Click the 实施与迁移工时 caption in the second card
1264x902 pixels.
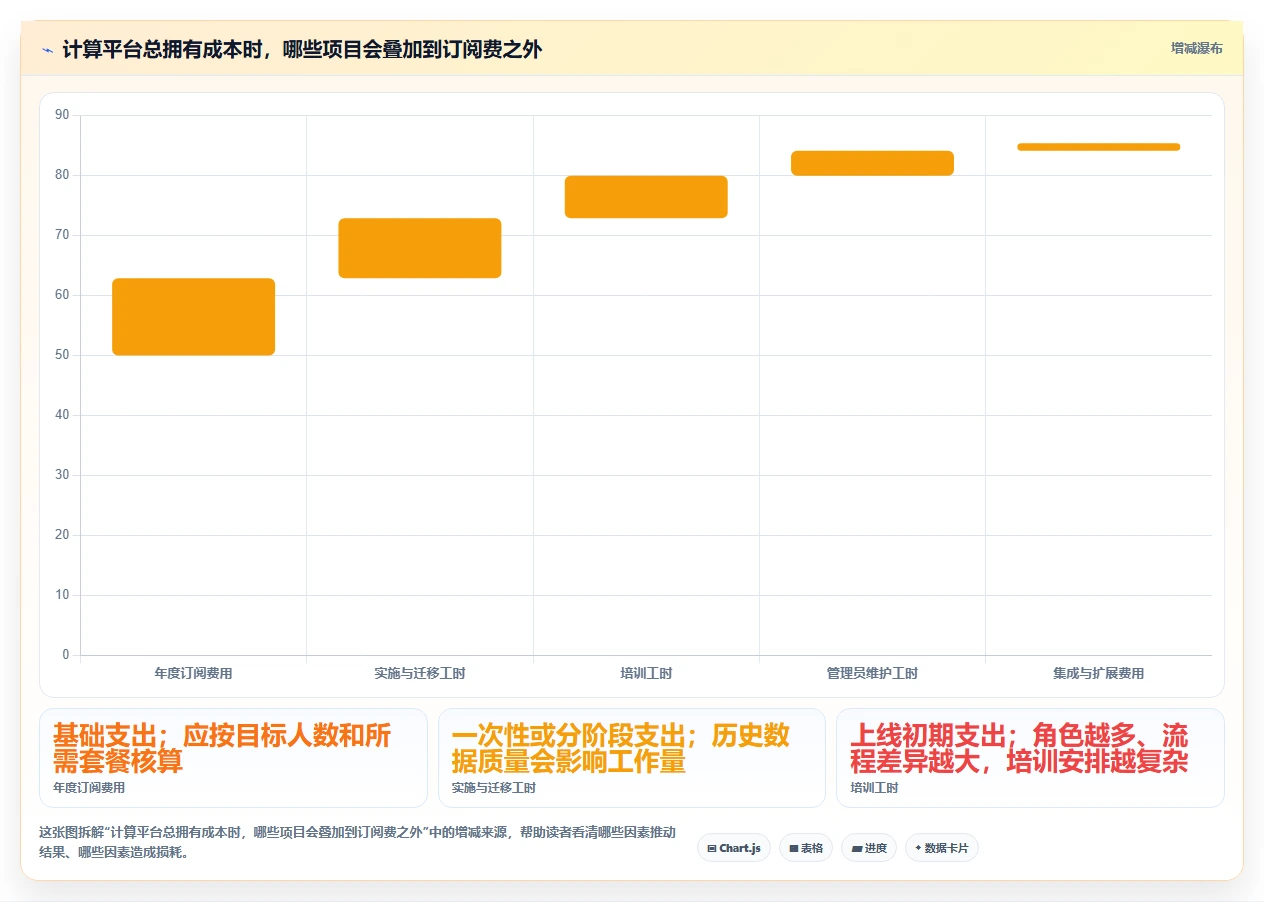click(x=494, y=788)
